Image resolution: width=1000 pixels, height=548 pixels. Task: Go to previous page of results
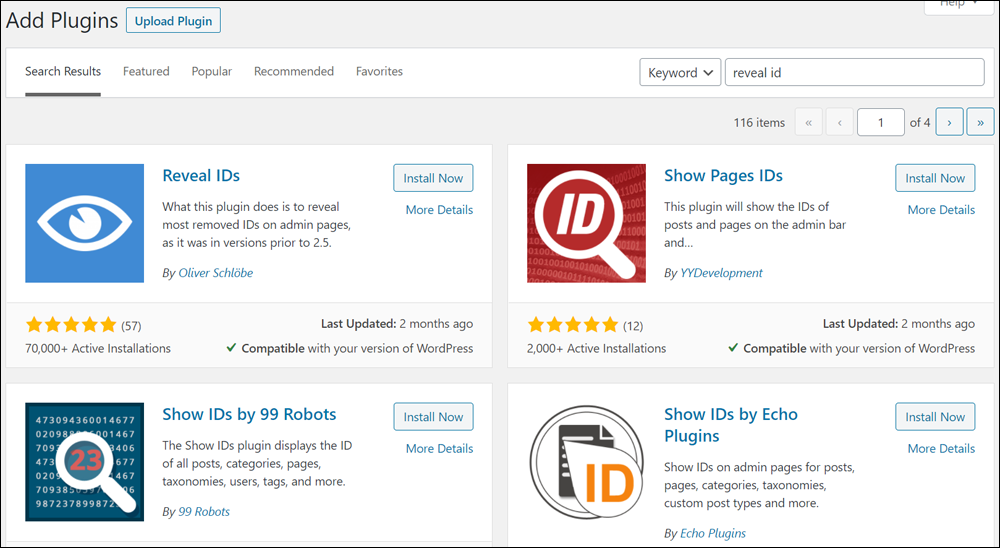[x=839, y=122]
